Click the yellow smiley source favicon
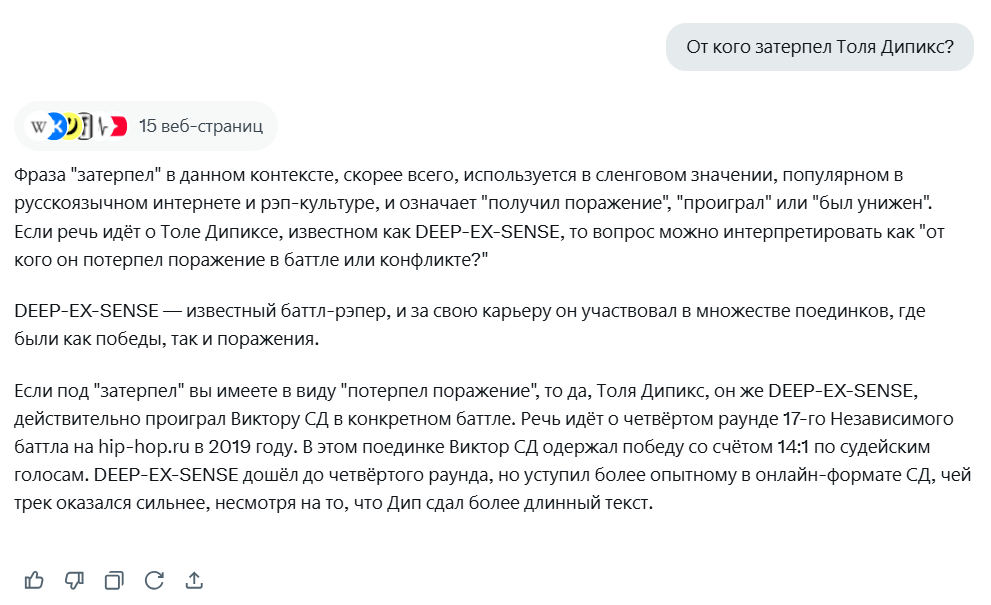 pyautogui.click(x=73, y=126)
